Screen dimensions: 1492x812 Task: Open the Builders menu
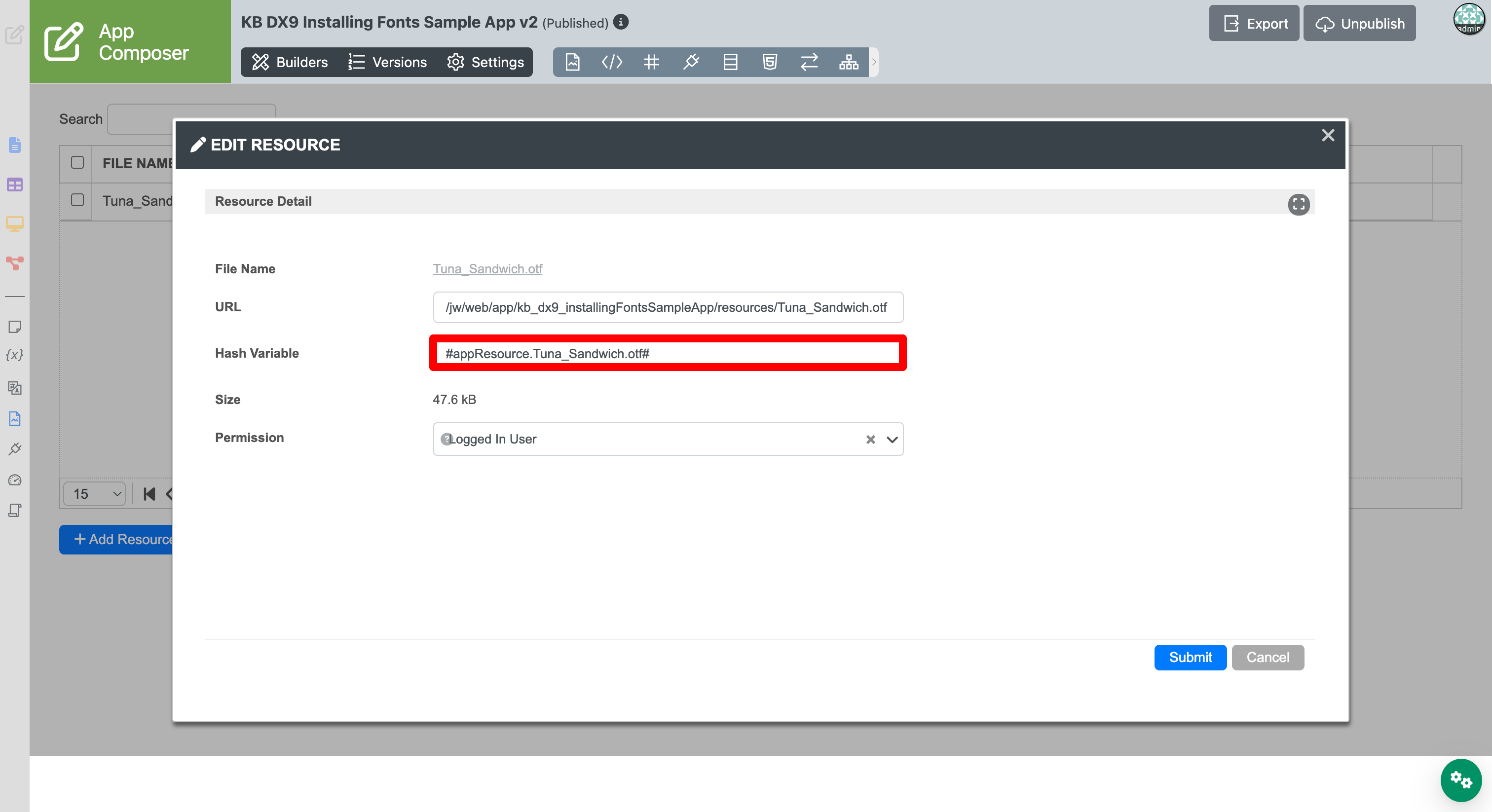pyautogui.click(x=290, y=62)
